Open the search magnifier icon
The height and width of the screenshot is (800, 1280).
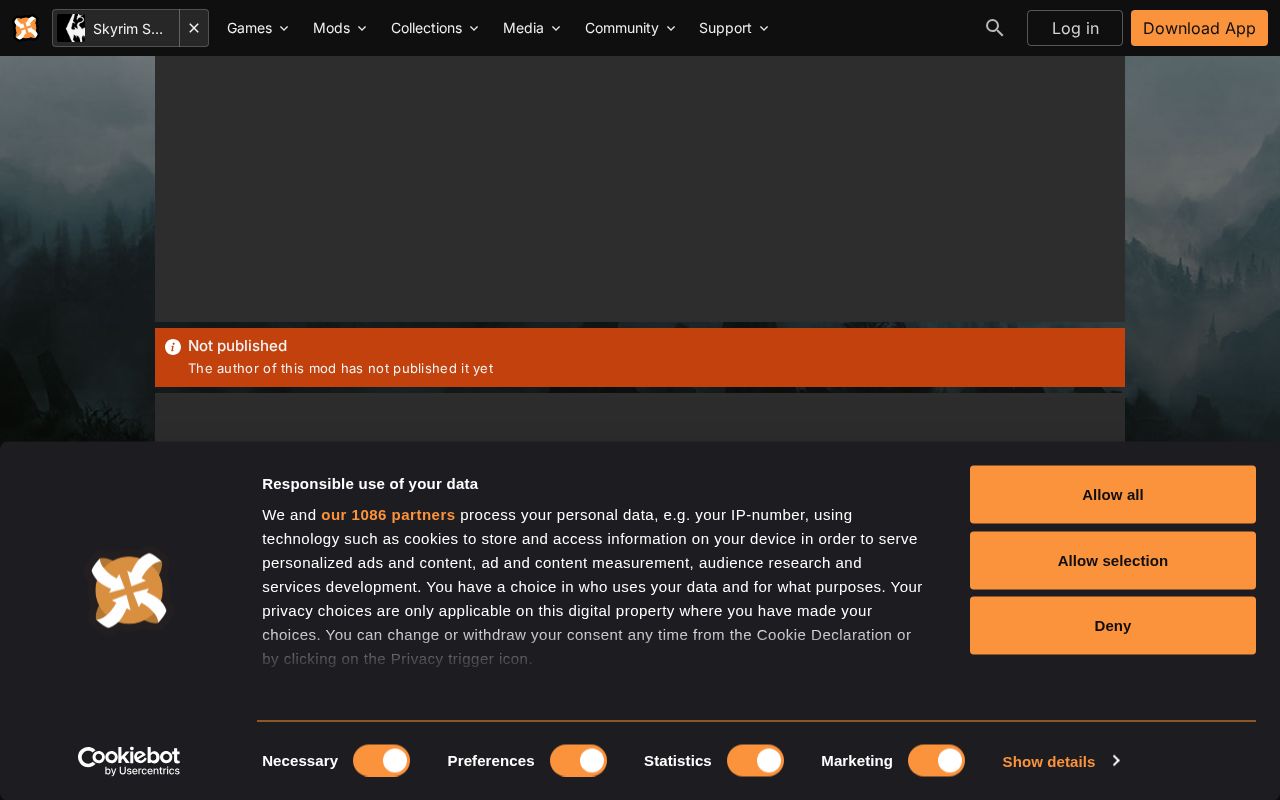(x=994, y=28)
